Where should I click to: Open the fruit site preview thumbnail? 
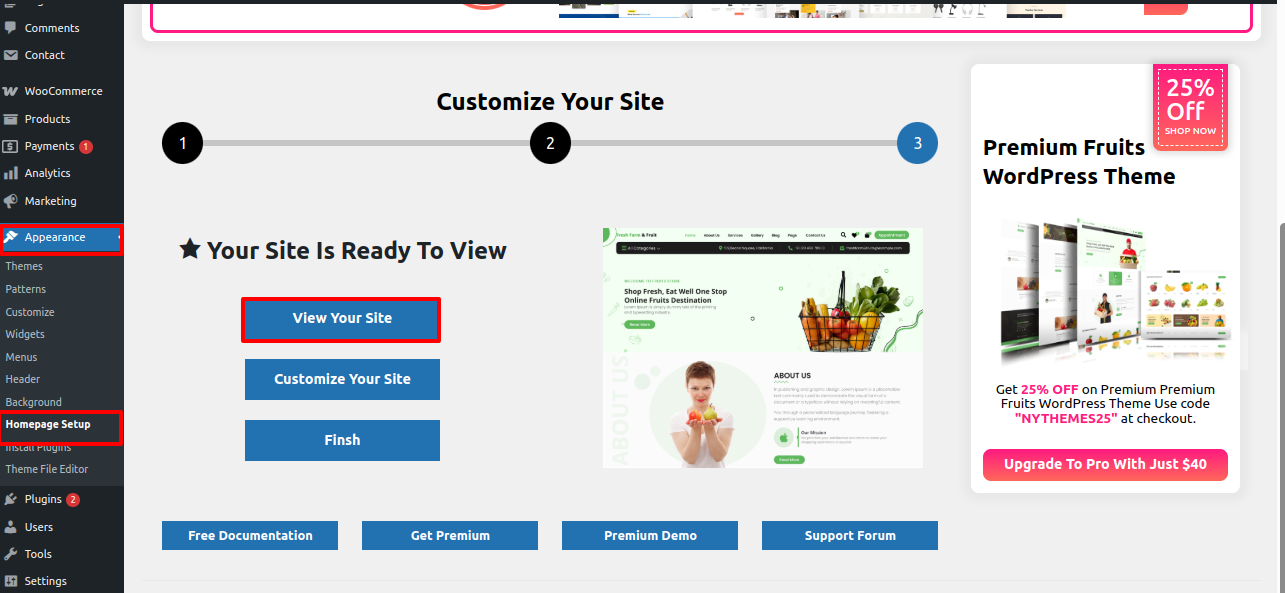pos(763,348)
